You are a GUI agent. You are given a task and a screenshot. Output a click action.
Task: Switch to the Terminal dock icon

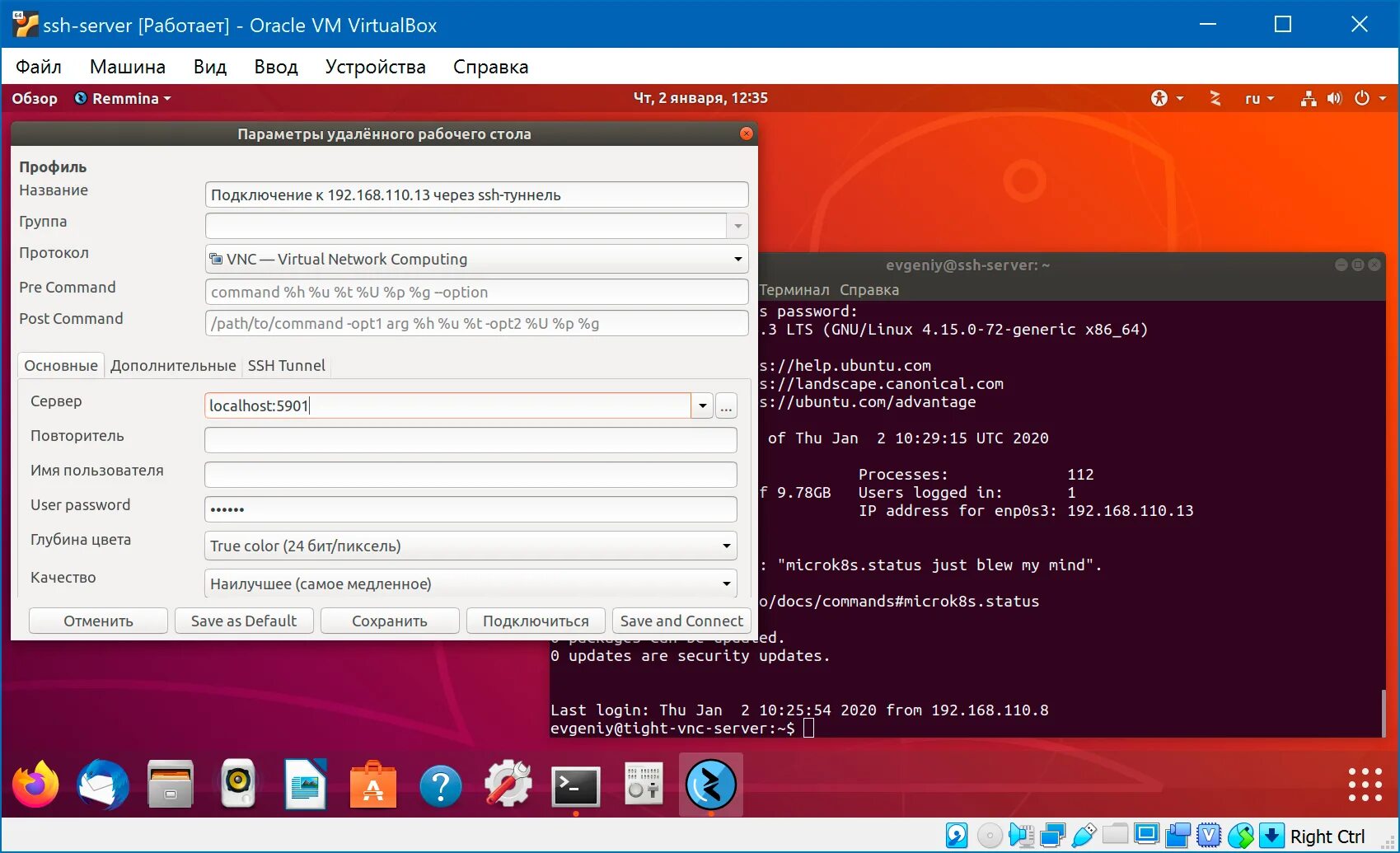575,786
